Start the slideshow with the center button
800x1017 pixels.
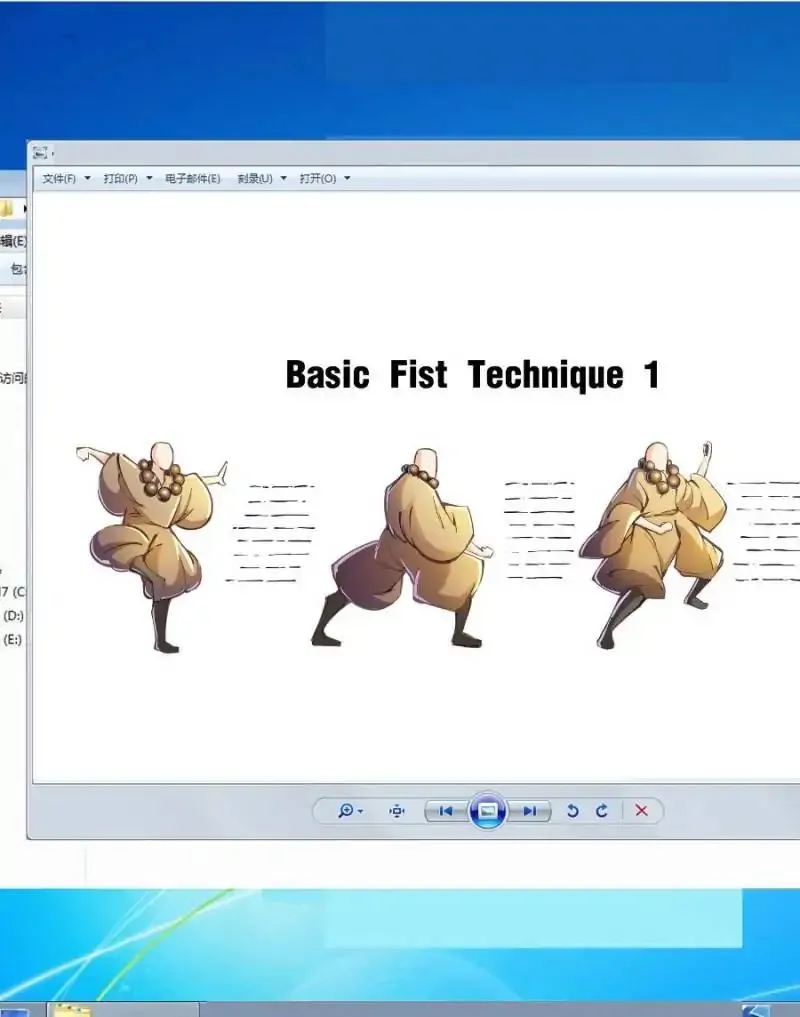point(487,811)
